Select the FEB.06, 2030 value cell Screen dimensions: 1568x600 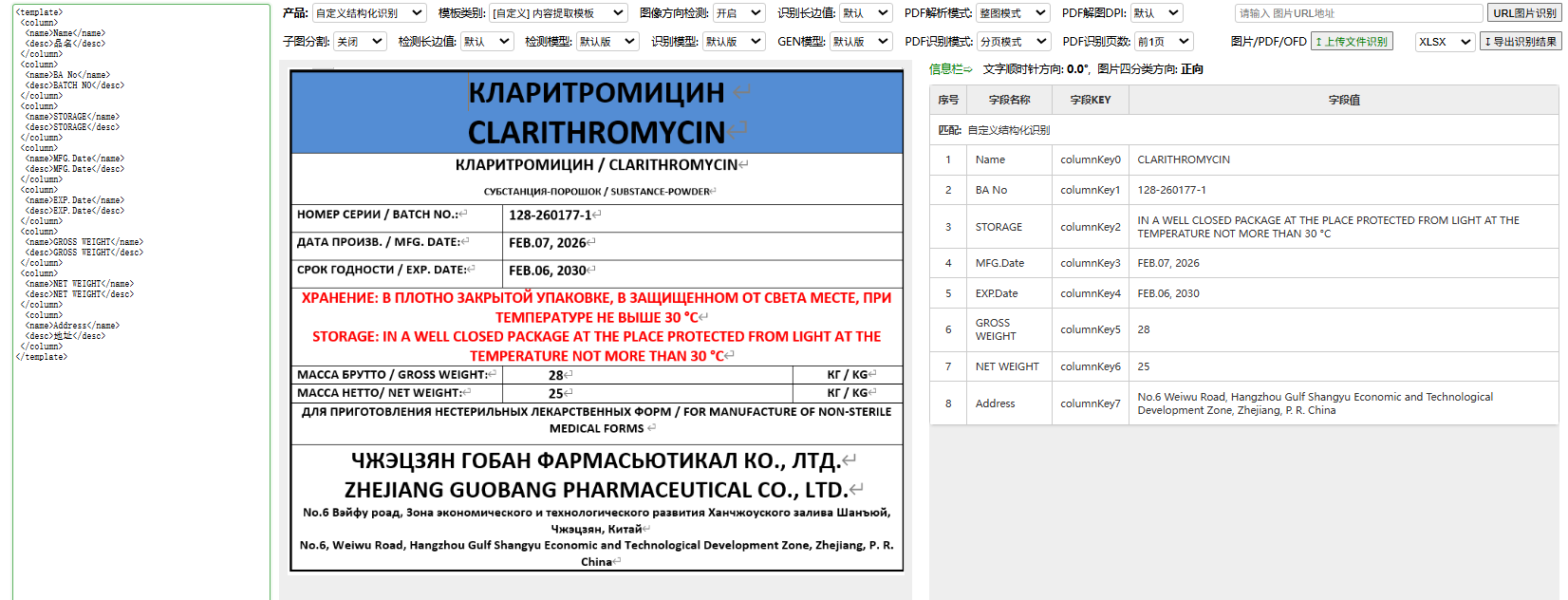pyautogui.click(x=1344, y=293)
